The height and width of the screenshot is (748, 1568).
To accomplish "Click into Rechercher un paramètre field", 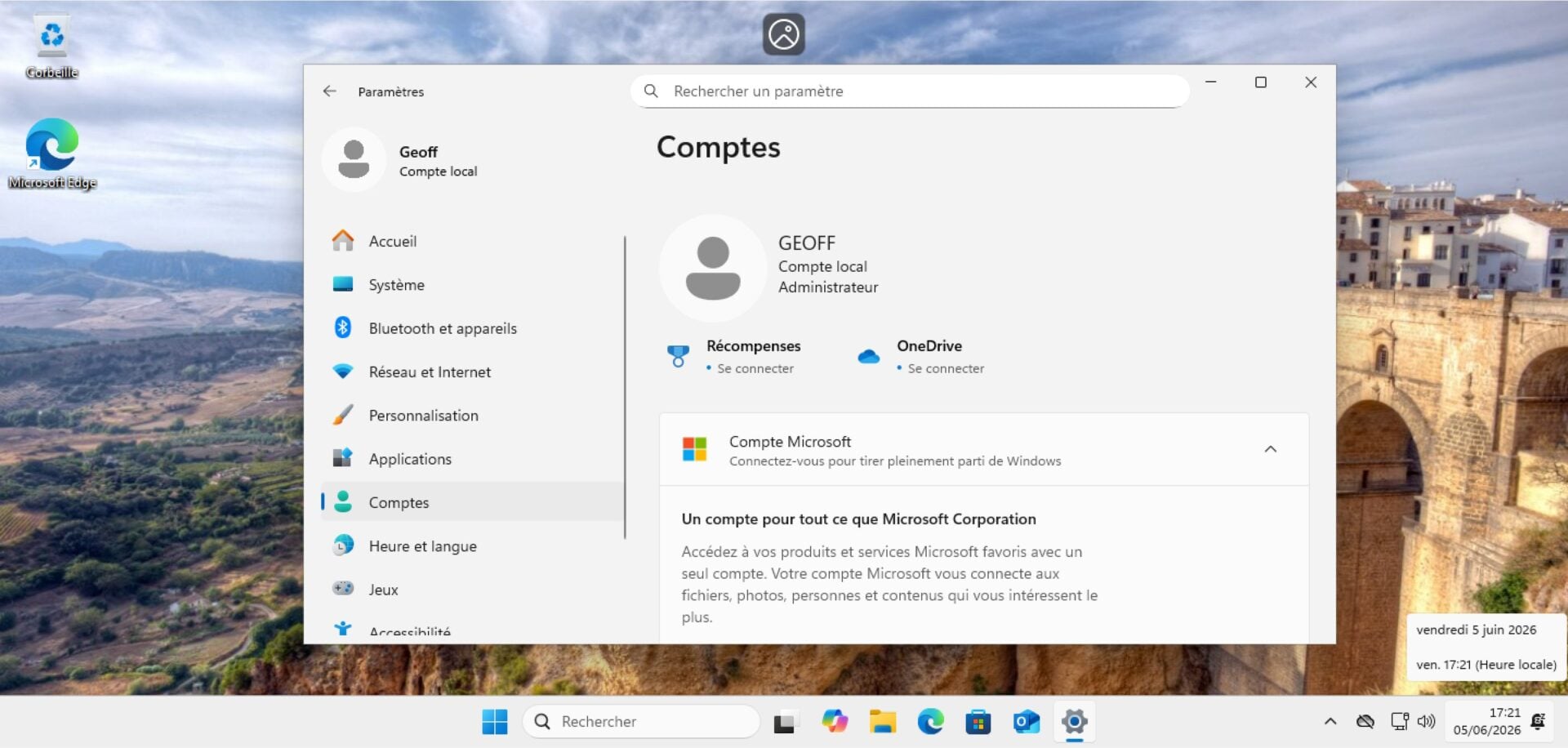I will [x=910, y=91].
